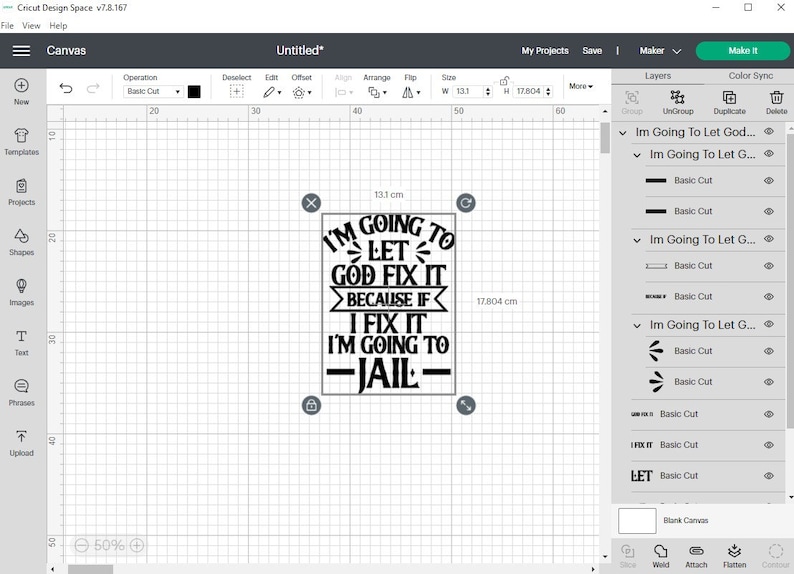The width and height of the screenshot is (794, 574).
Task: Collapse the third 'Im Going To Let G...' subgroup
Action: click(637, 325)
